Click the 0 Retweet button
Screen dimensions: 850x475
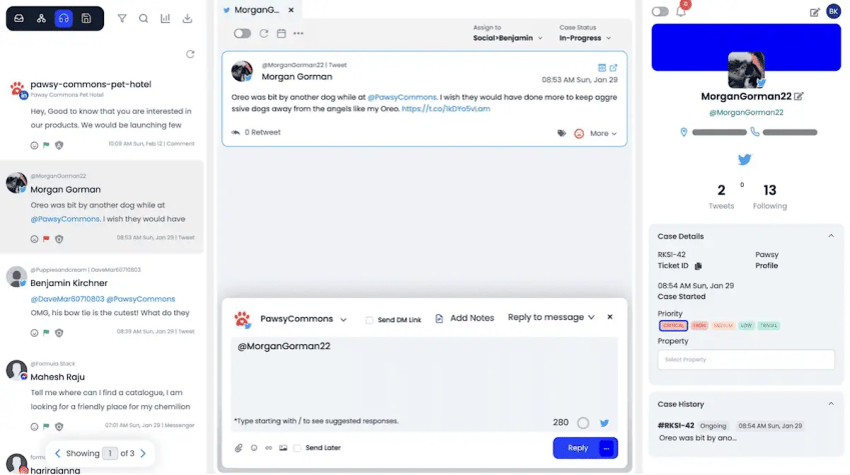click(x=256, y=132)
